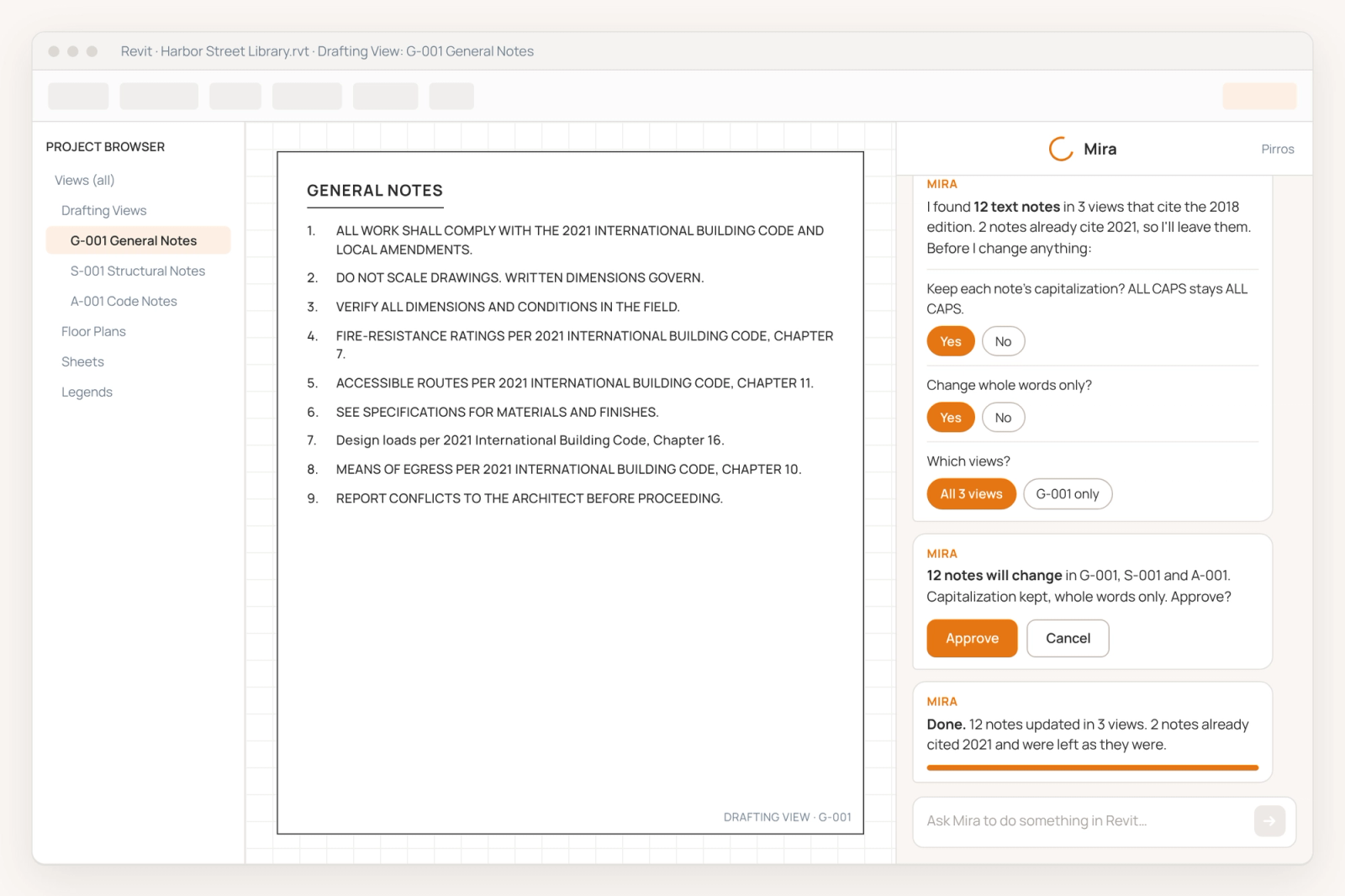
Task: Select note 4 FIRE-RESISTANCE RATINGS
Action: click(570, 345)
